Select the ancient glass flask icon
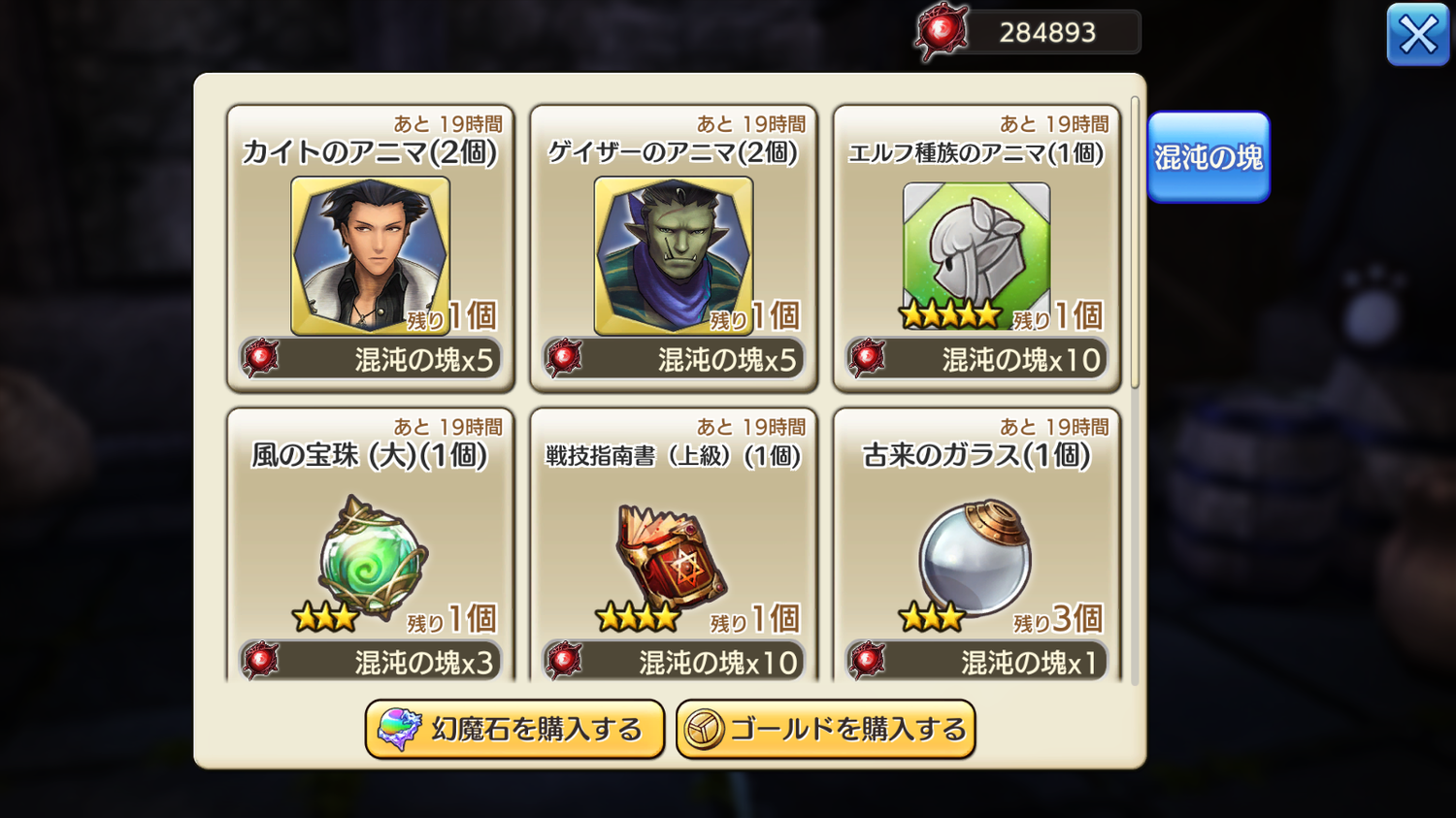 (976, 557)
